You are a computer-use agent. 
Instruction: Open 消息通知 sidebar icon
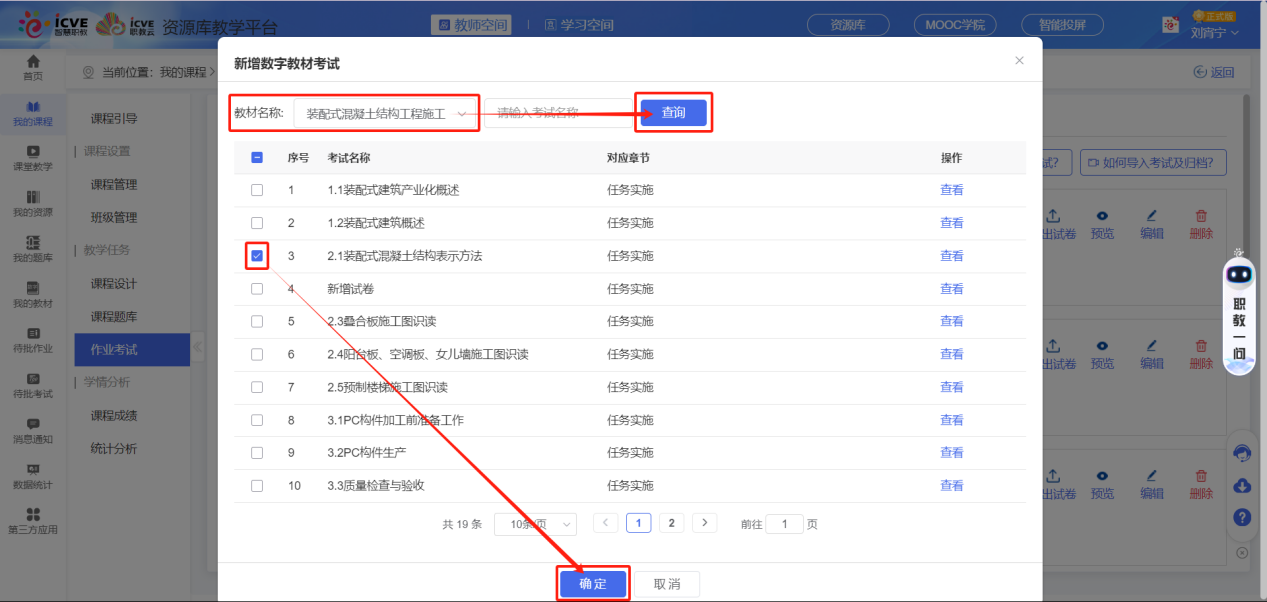[33, 430]
